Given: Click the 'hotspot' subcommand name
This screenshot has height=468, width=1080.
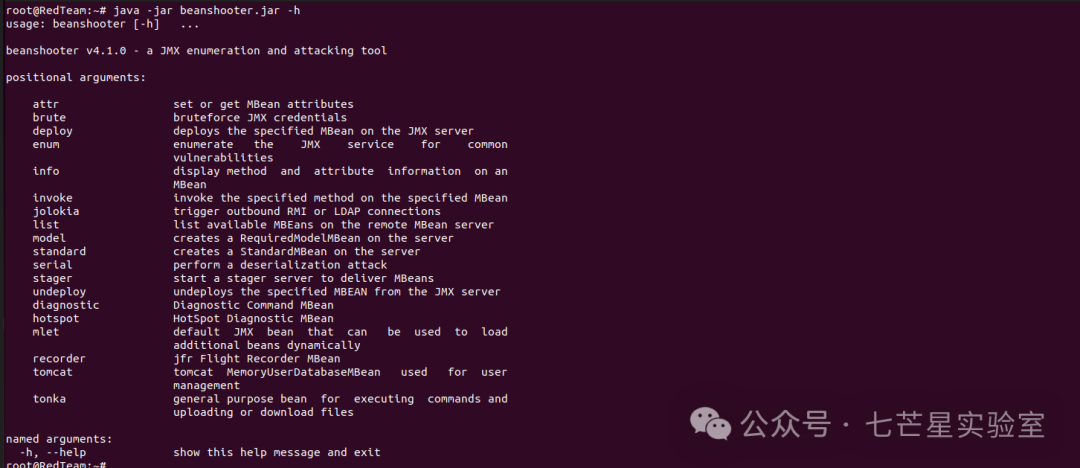Looking at the screenshot, I should (x=56, y=318).
